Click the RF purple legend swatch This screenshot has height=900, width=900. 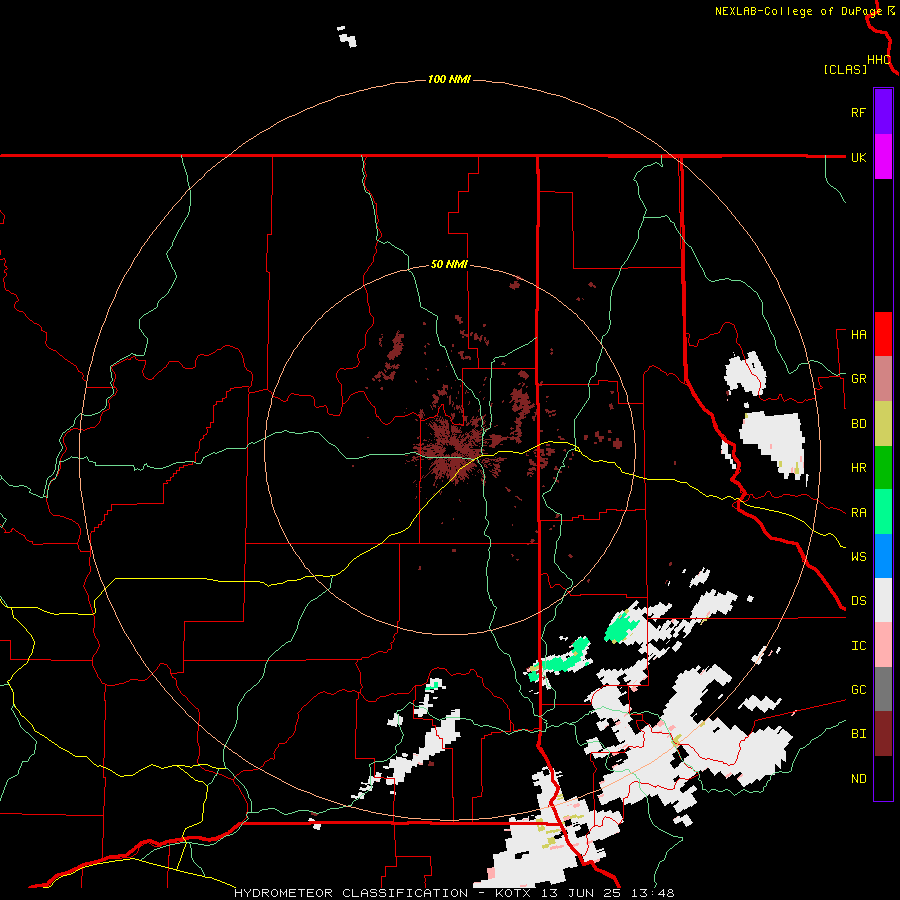883,111
